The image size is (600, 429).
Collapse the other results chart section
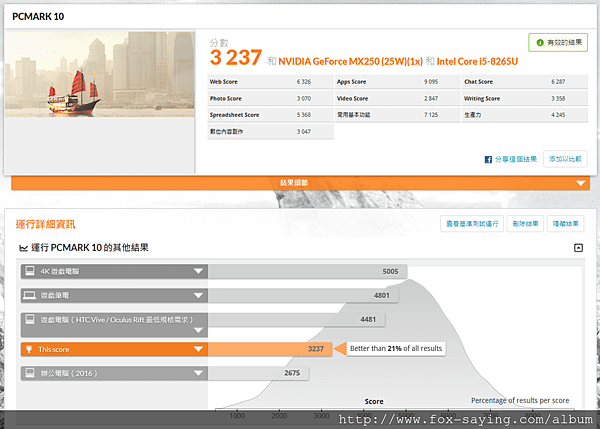point(578,248)
